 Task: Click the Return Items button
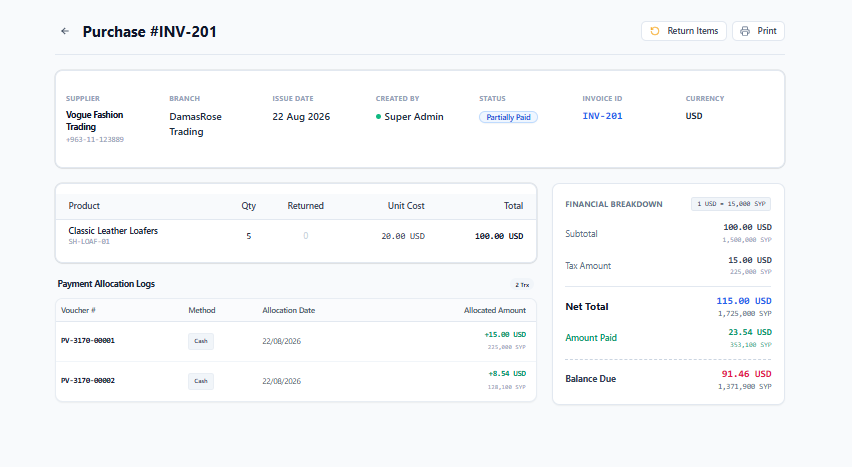(684, 31)
